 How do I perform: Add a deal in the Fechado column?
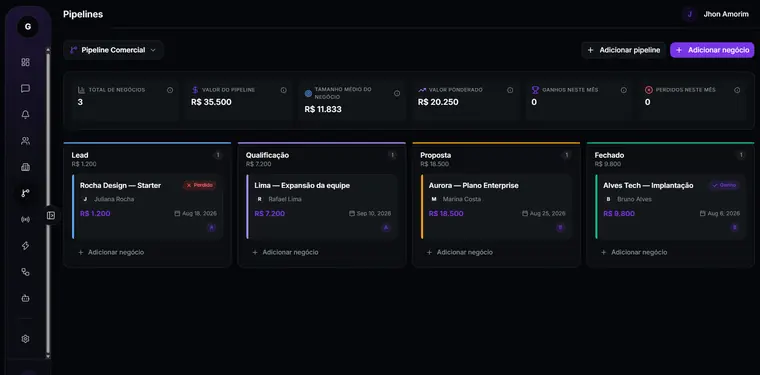[x=634, y=252]
